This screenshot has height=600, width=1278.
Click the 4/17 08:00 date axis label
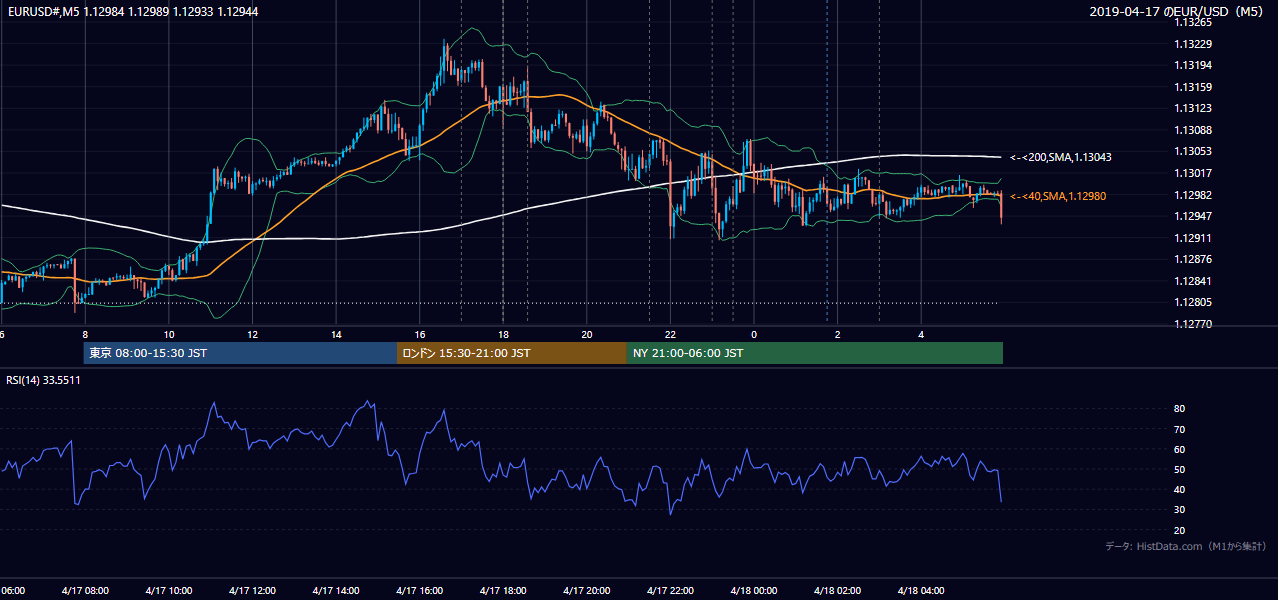pyautogui.click(x=84, y=590)
